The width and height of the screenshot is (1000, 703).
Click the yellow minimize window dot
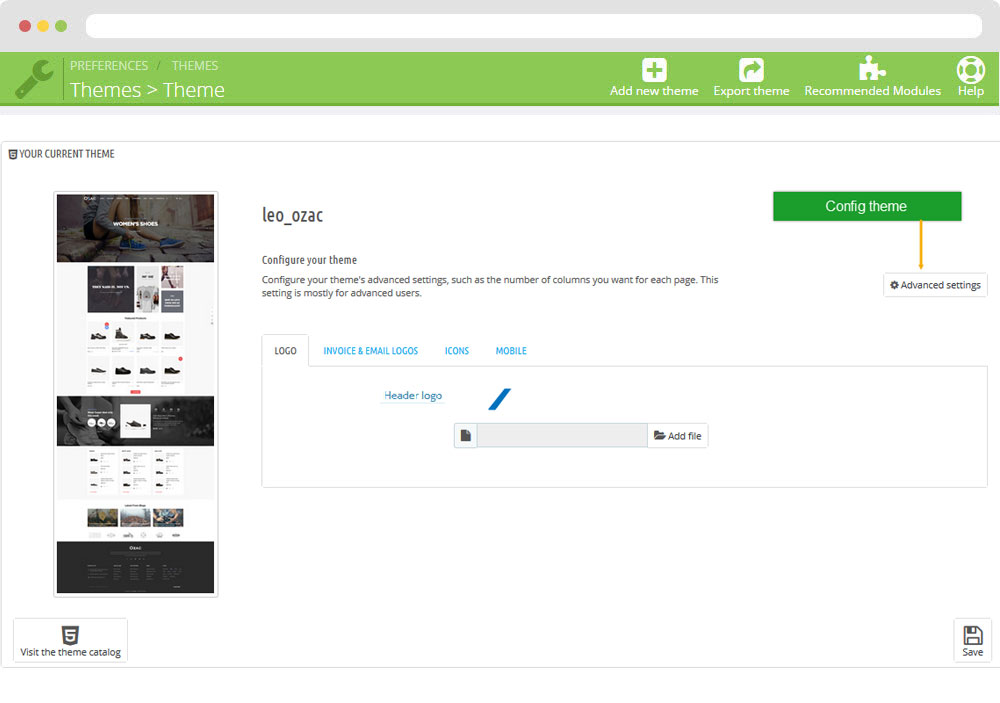click(43, 26)
